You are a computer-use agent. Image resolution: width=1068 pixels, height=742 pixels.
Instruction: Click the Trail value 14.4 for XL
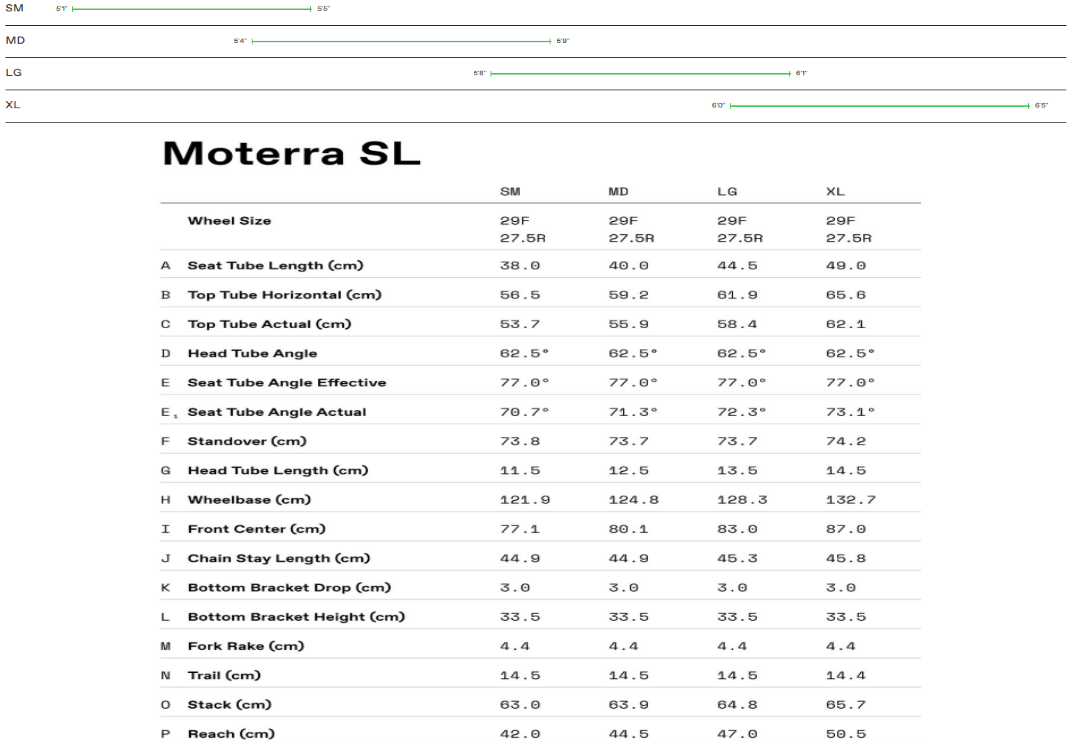[845, 676]
